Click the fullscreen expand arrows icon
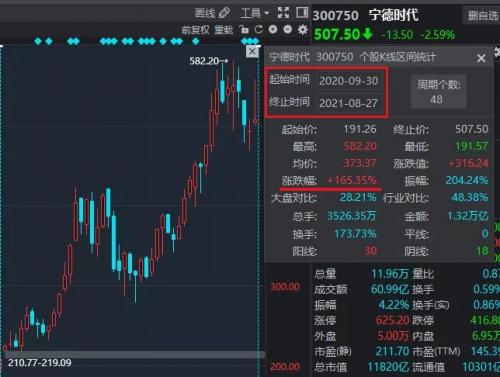Viewport: 500px width, 377px height. point(283,13)
